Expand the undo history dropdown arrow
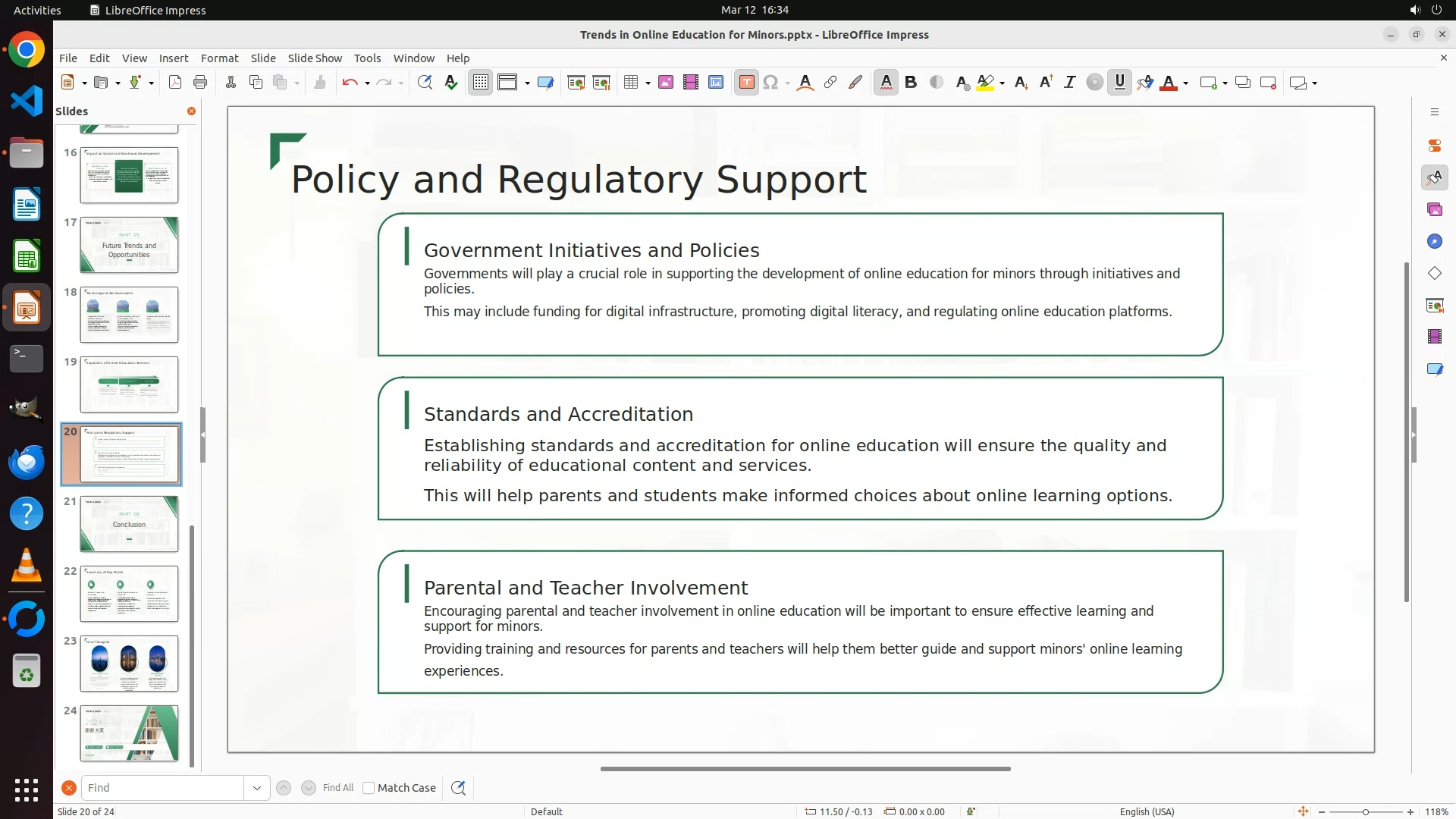Image resolution: width=1456 pixels, height=819 pixels. [367, 83]
